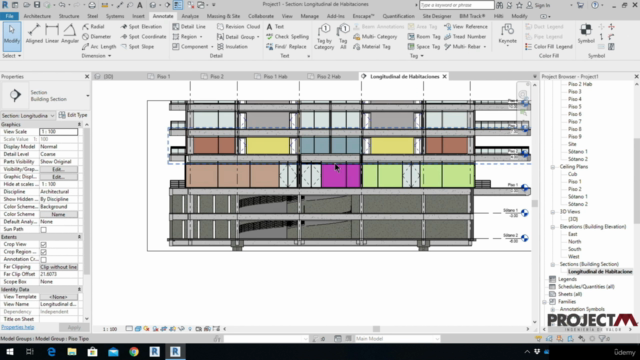Open the Keynote tool
640x360 pixels.
click(507, 34)
